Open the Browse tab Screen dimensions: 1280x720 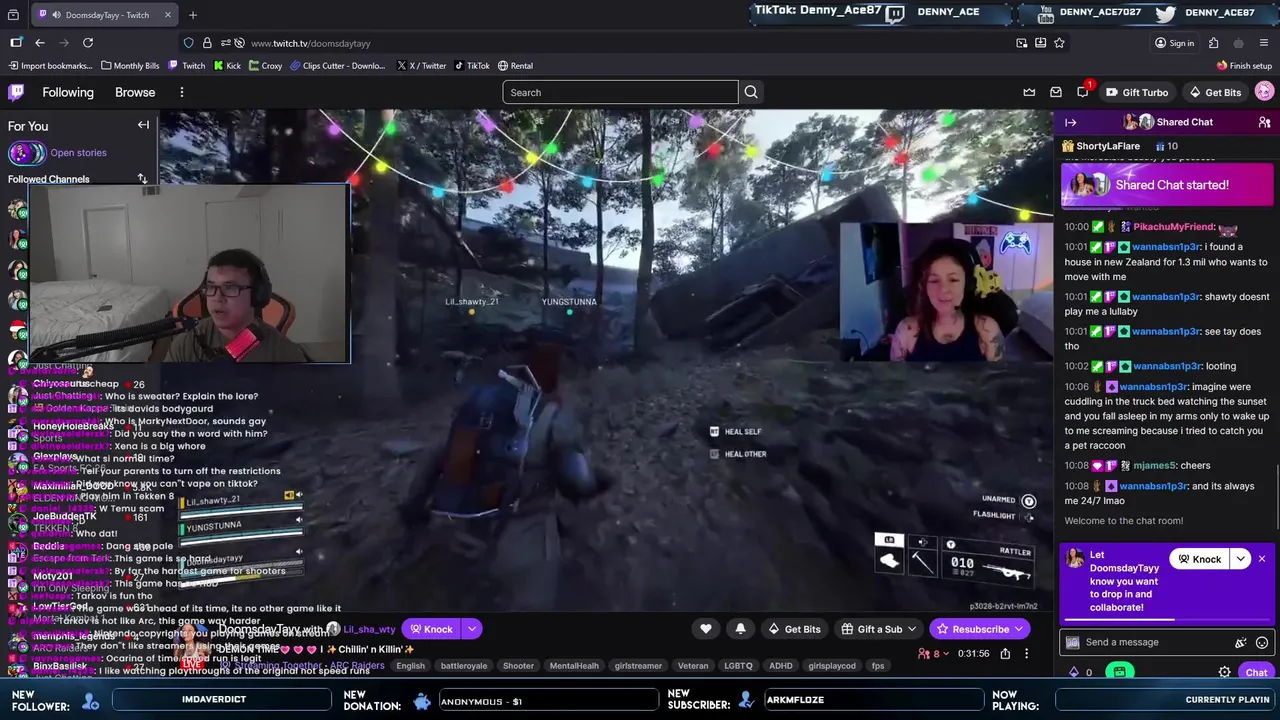coord(135,92)
